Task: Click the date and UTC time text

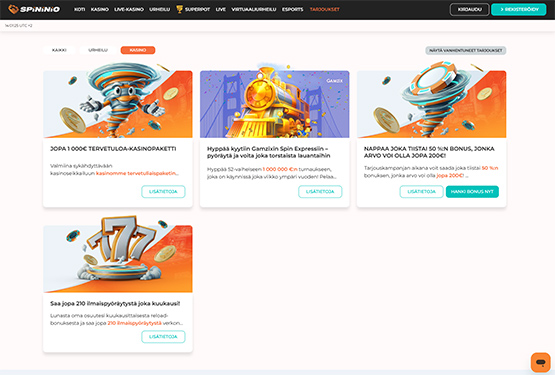Action: pyautogui.click(x=18, y=25)
